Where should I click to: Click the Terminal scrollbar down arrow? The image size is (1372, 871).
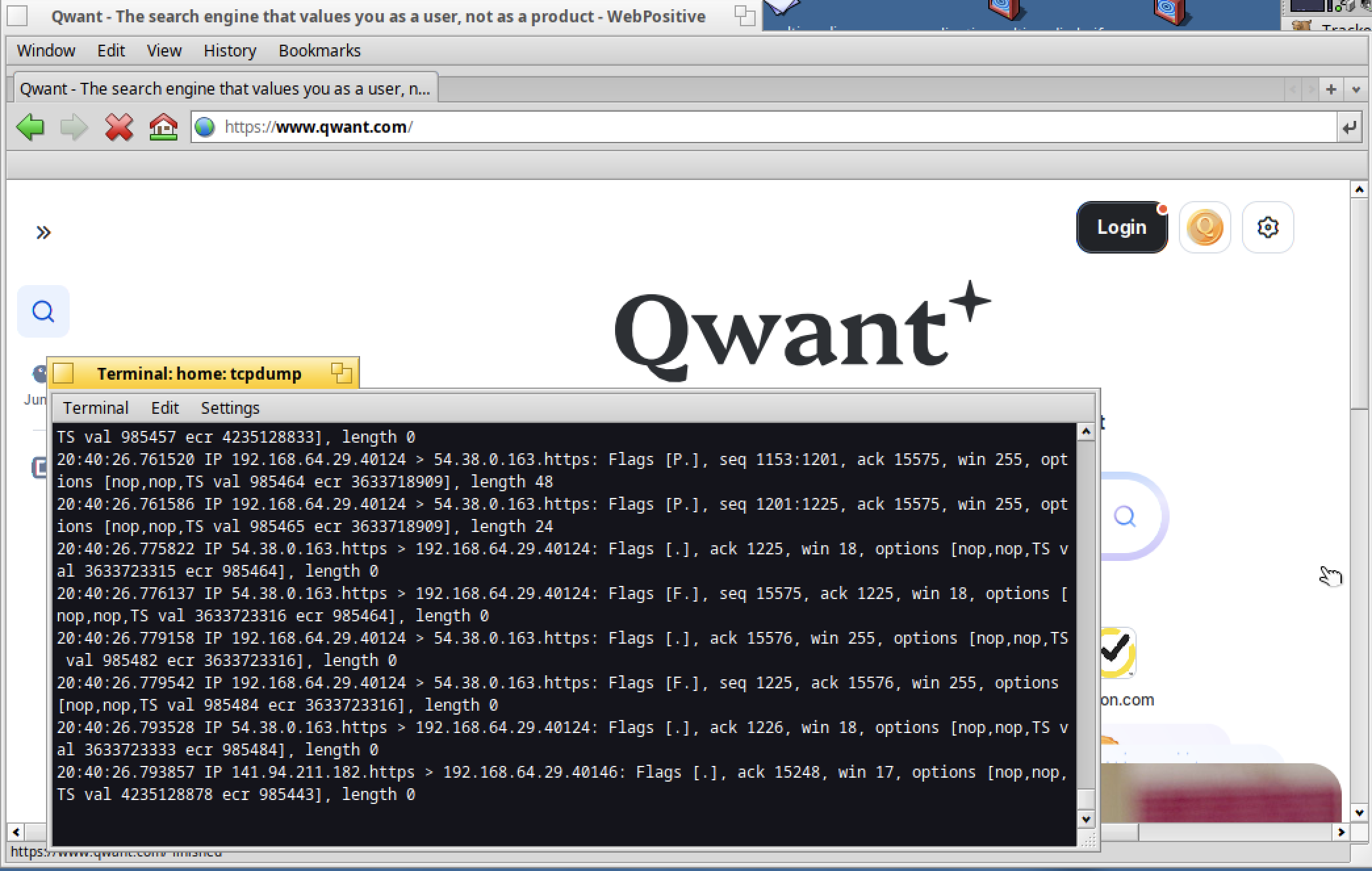point(1086,819)
